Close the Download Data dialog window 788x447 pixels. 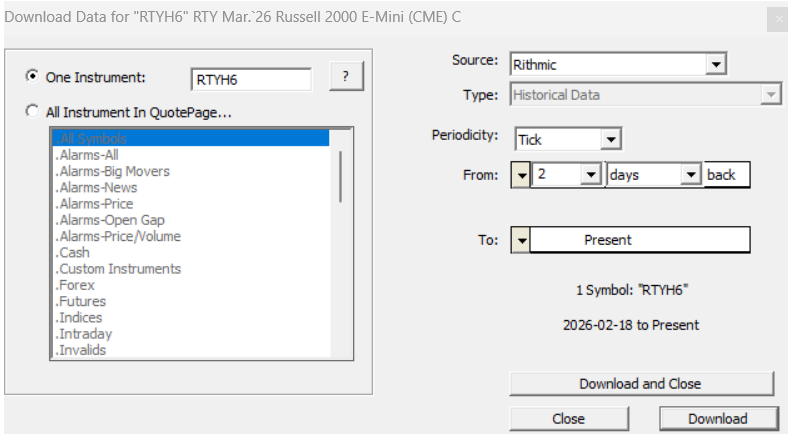(x=778, y=19)
